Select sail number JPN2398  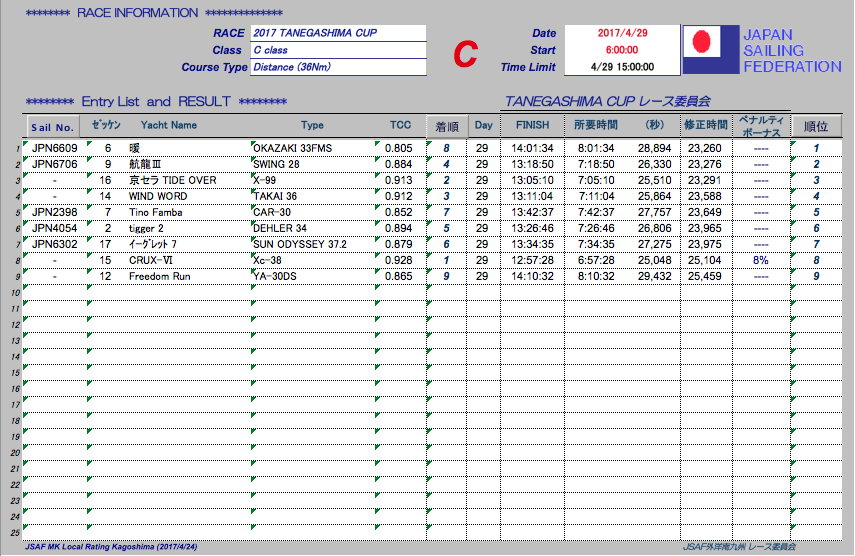pyautogui.click(x=55, y=212)
